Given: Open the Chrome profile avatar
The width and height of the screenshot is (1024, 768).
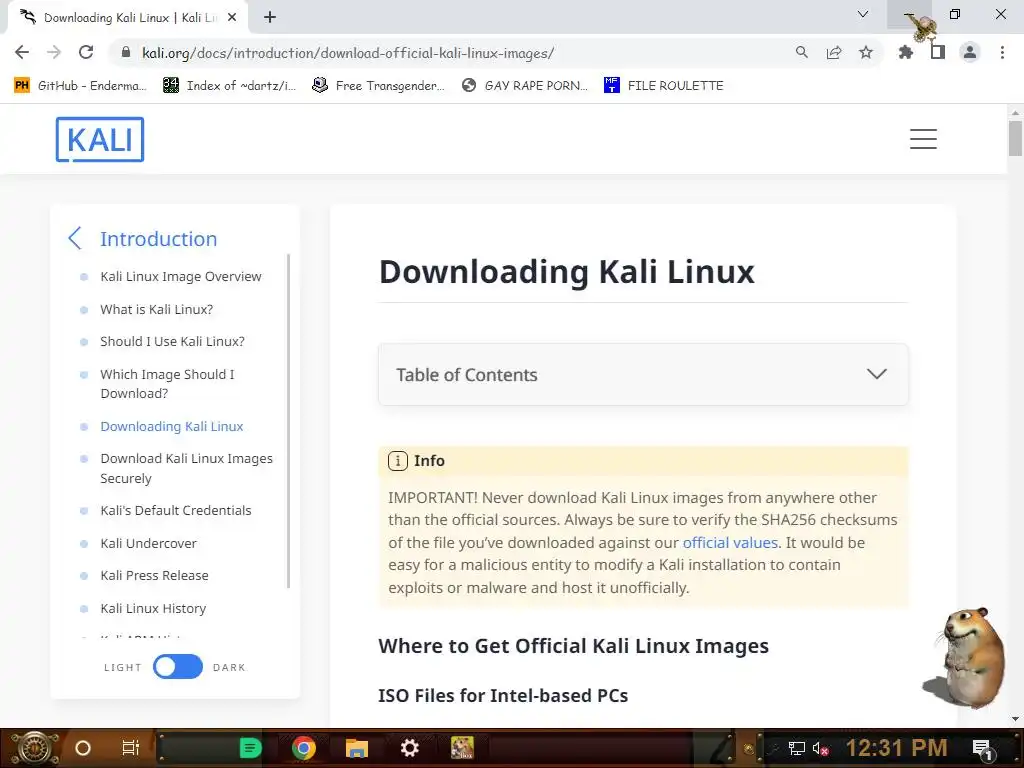Looking at the screenshot, I should tap(970, 53).
